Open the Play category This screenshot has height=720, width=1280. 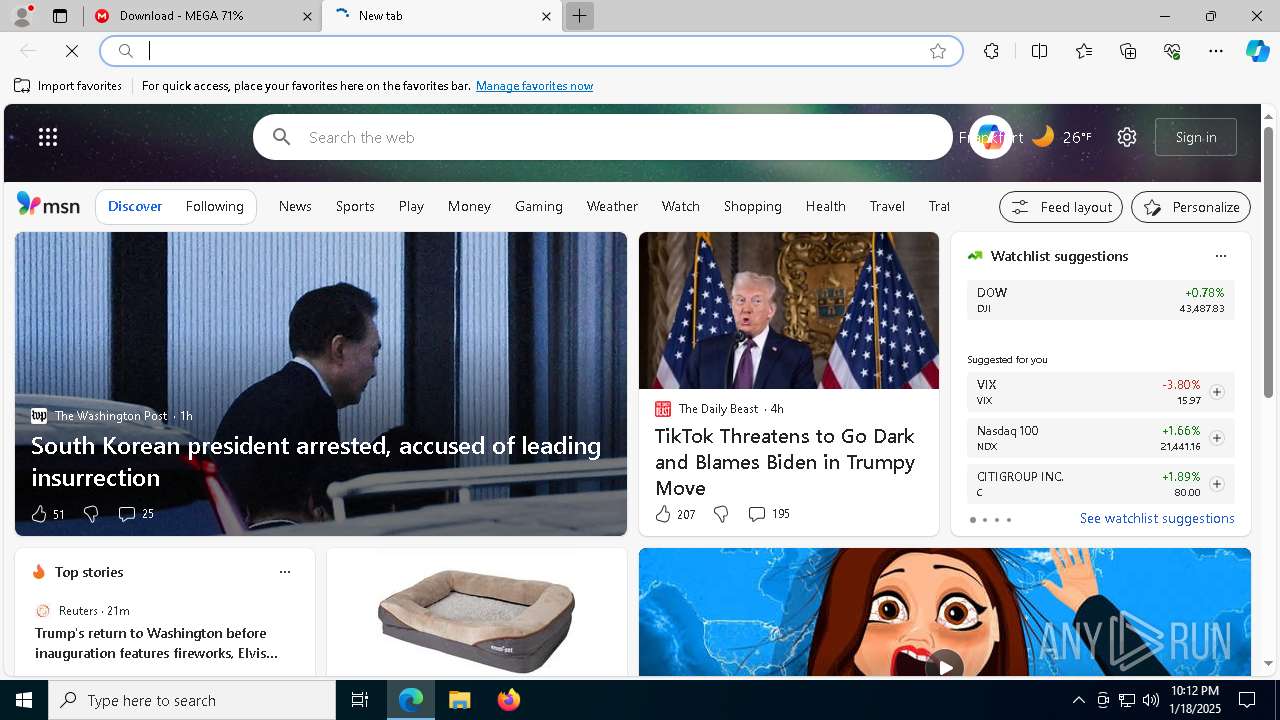[411, 206]
